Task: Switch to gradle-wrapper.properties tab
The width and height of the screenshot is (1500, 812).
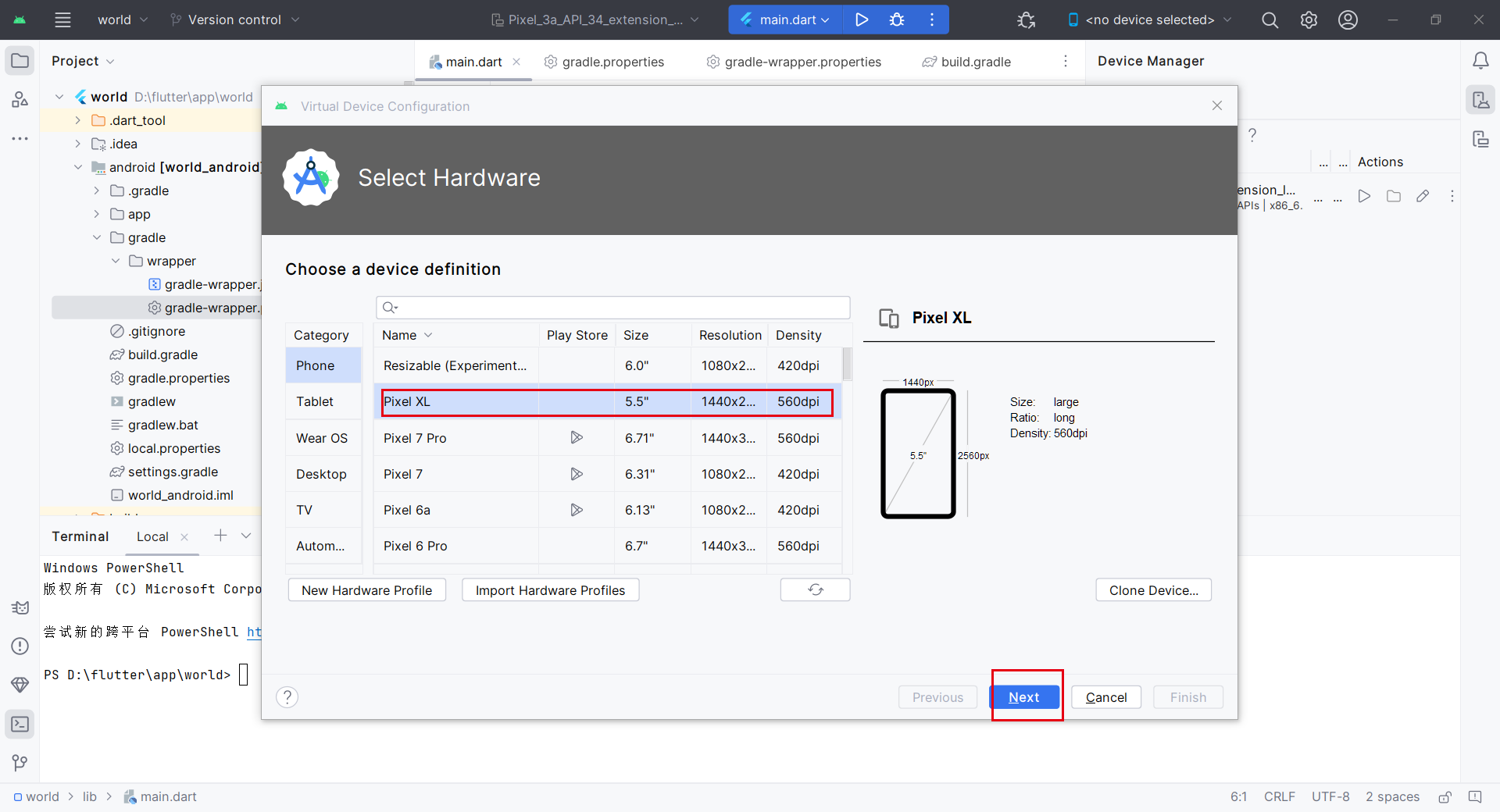Action: 793,62
